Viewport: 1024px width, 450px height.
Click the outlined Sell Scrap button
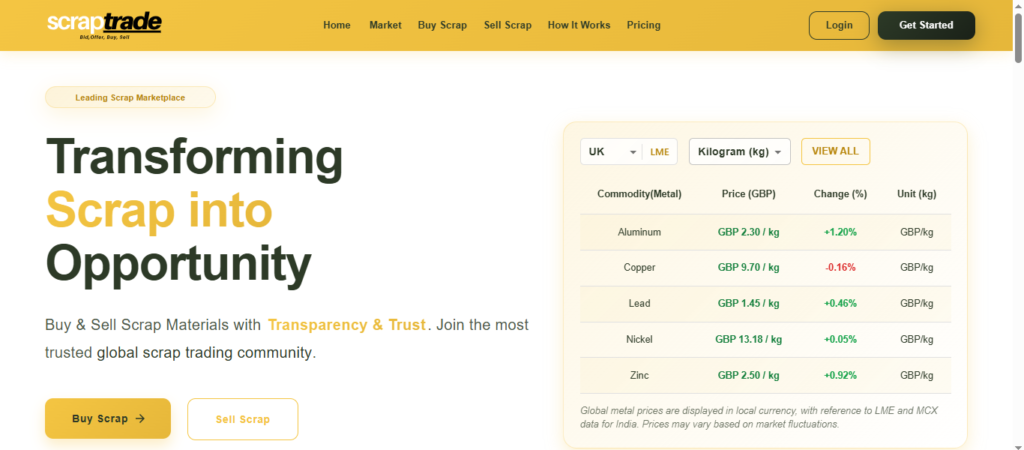pos(243,419)
